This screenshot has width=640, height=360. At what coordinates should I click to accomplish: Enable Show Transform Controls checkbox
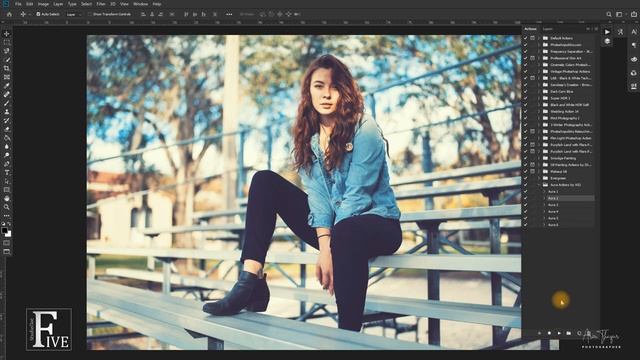click(x=90, y=14)
